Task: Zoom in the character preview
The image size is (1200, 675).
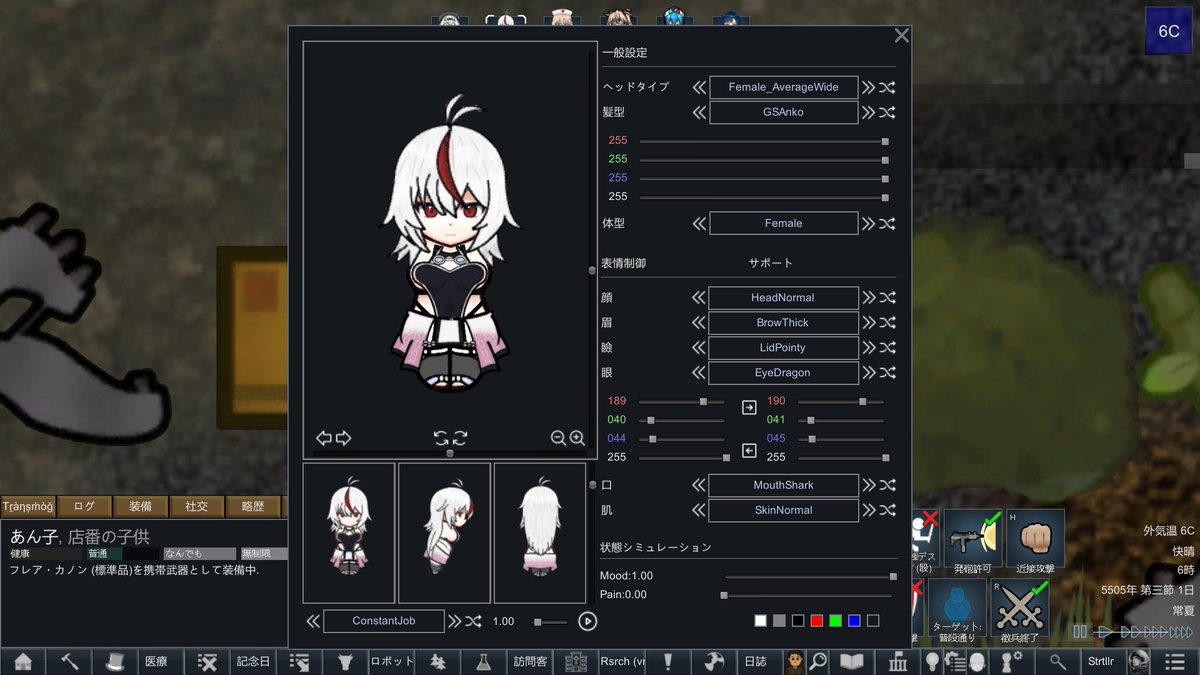Action: pyautogui.click(x=577, y=438)
